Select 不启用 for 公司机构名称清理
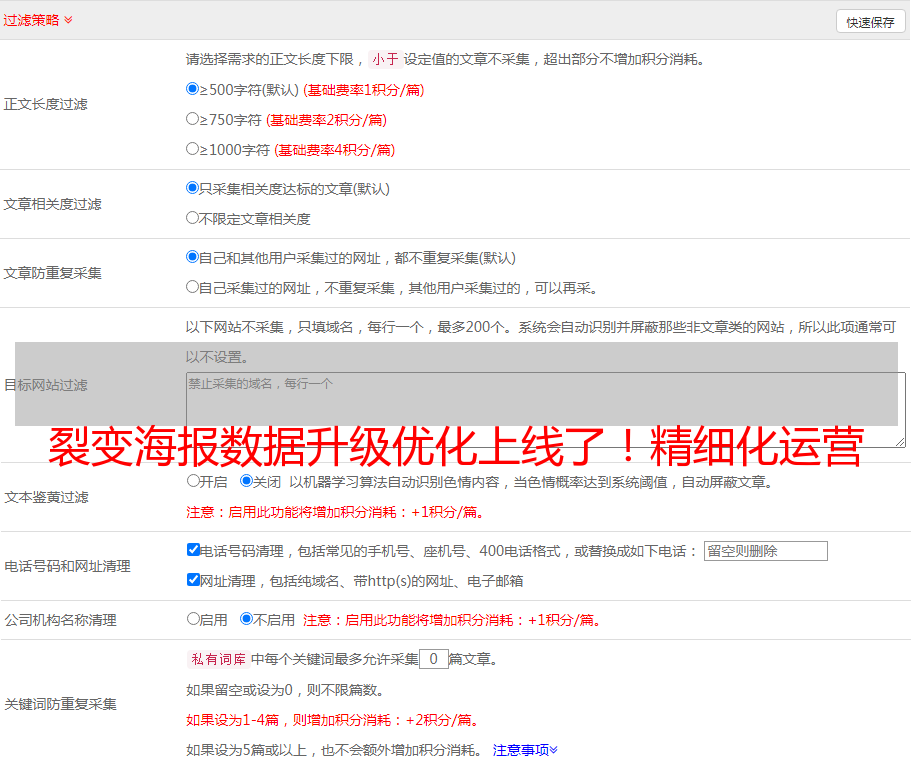The width and height of the screenshot is (912, 768). click(247, 619)
